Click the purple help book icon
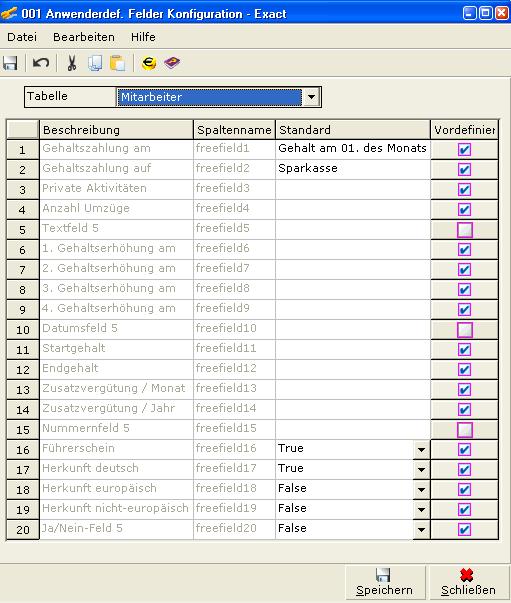511x603 pixels. coord(172,63)
